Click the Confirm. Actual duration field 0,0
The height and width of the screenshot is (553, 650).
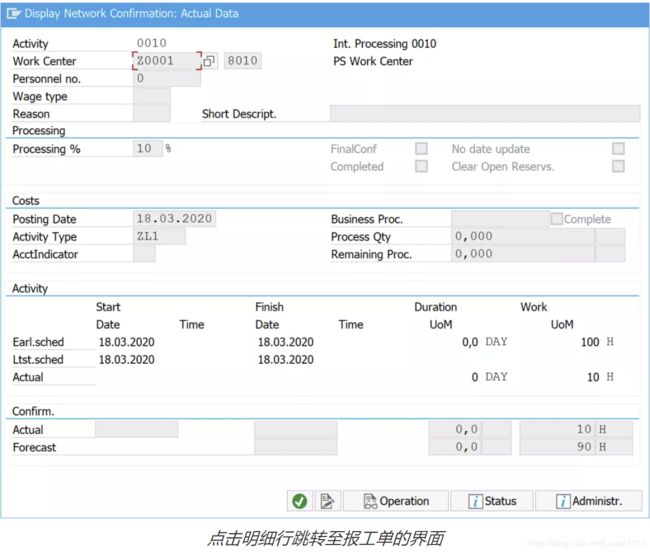(x=455, y=429)
